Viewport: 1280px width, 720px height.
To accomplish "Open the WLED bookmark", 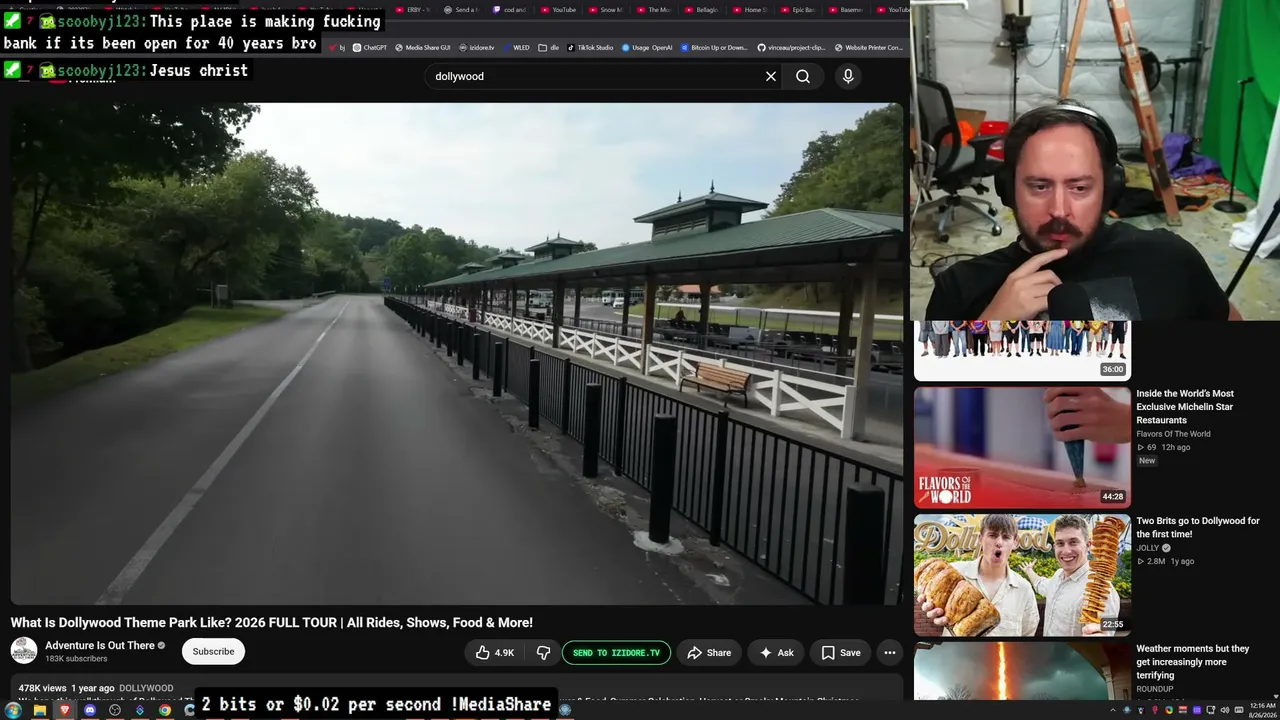I will (x=516, y=47).
